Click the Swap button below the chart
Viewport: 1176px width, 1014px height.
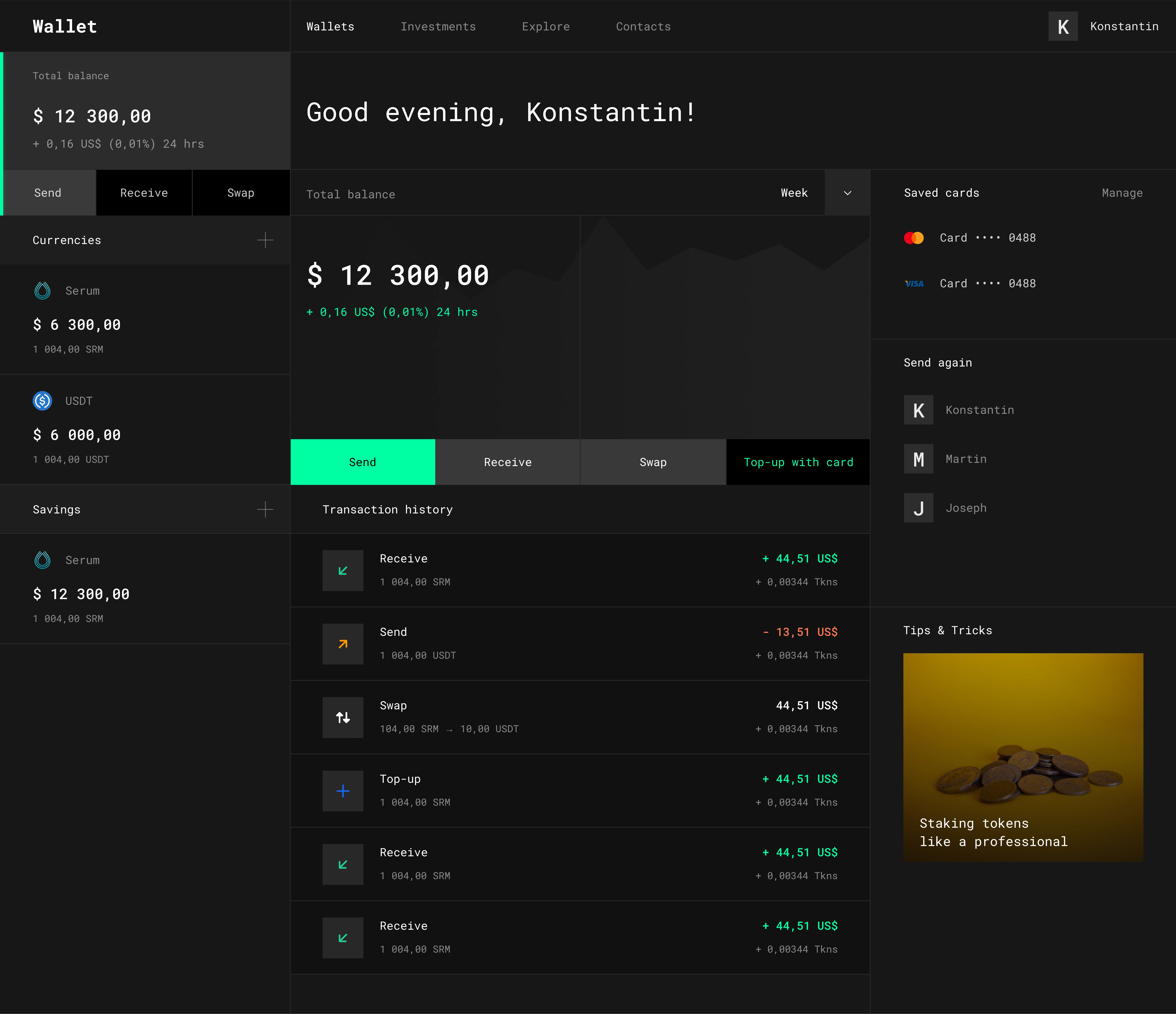pyautogui.click(x=653, y=462)
